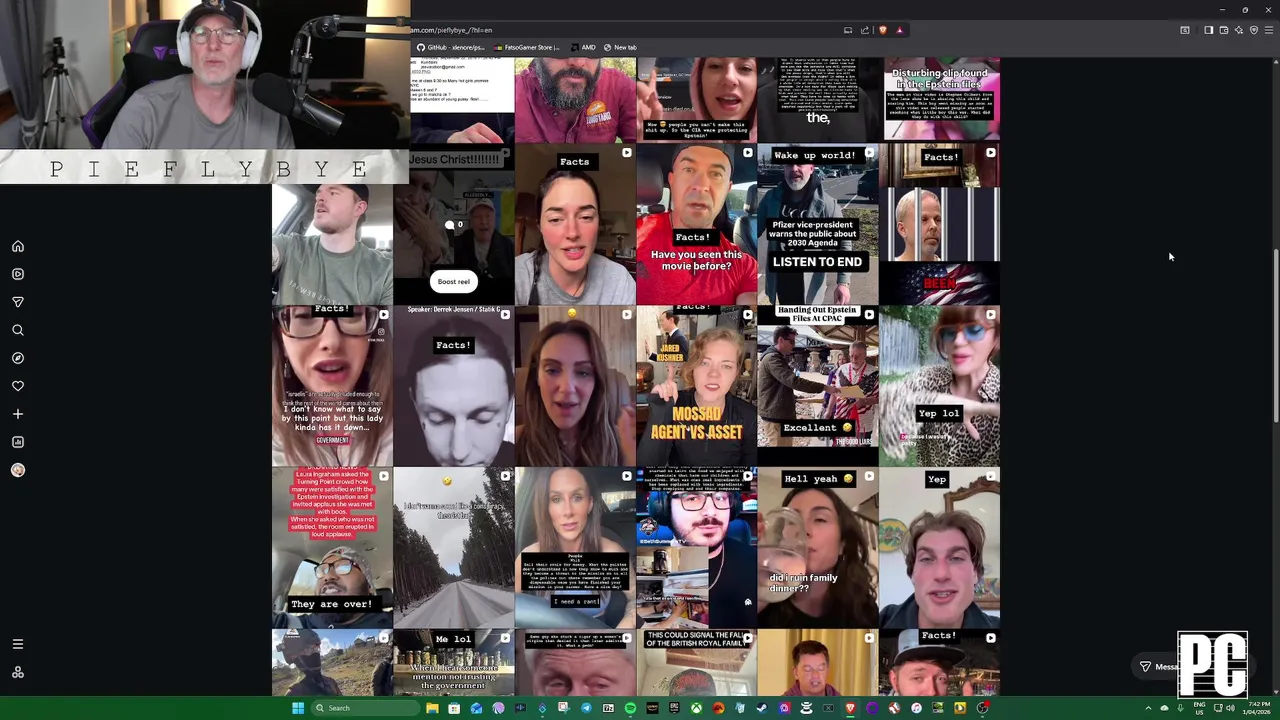Open the taskbar clock showing 7:42 PM

pos(1257,708)
